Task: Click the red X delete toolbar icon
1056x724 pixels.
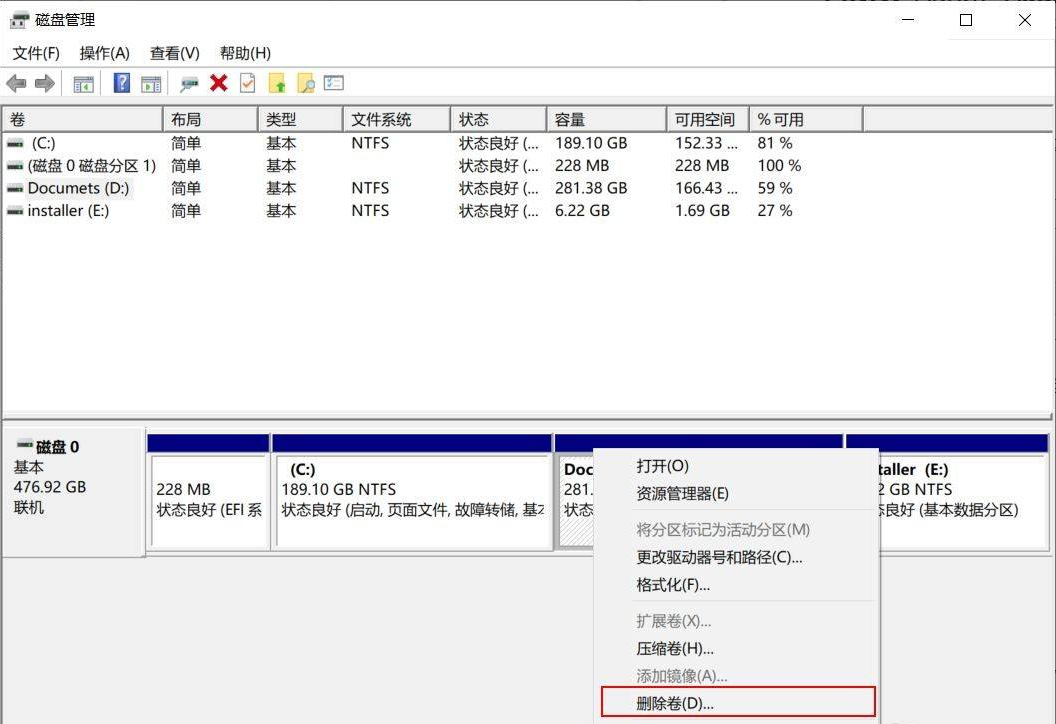Action: tap(218, 84)
